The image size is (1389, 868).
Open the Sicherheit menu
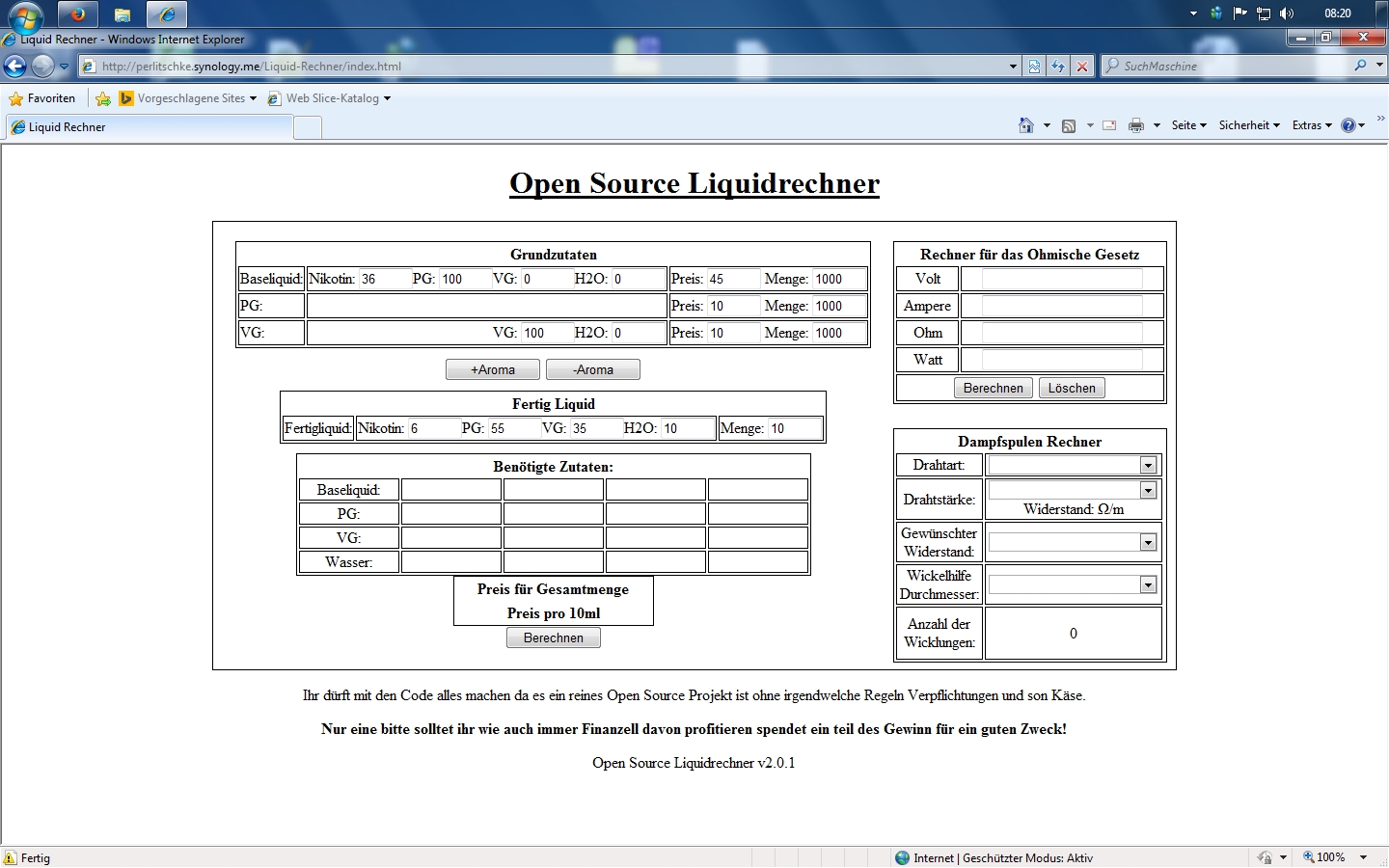1249,125
